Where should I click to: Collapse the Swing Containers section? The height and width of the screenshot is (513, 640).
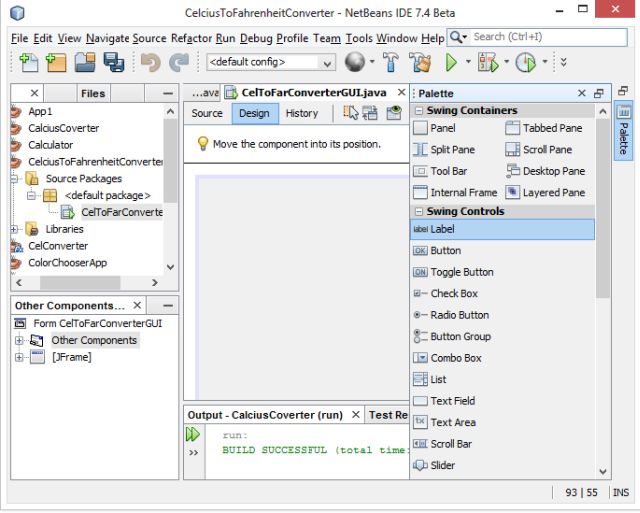click(418, 111)
